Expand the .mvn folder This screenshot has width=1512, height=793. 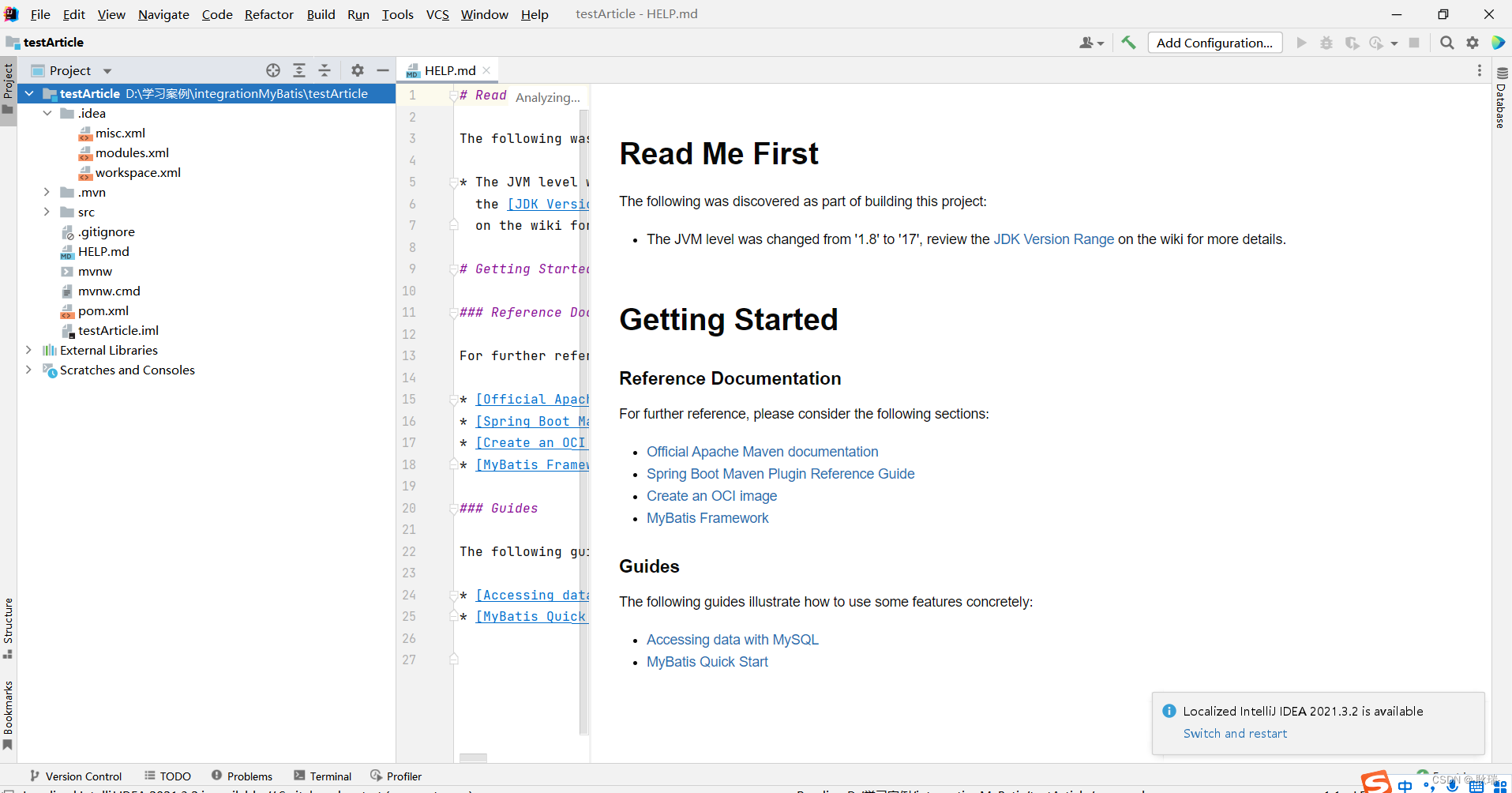point(47,192)
